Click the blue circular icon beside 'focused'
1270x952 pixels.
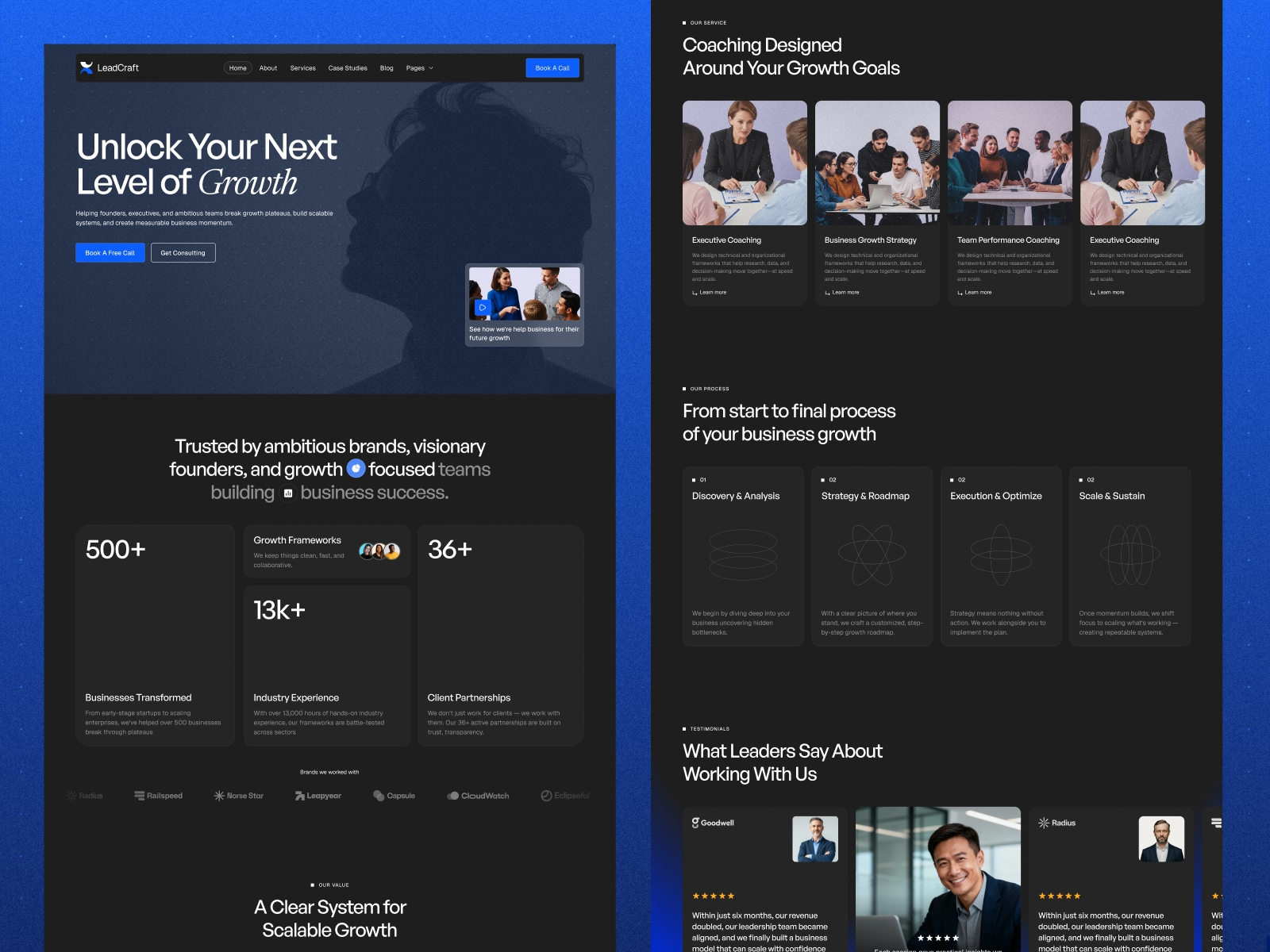pyautogui.click(x=356, y=469)
